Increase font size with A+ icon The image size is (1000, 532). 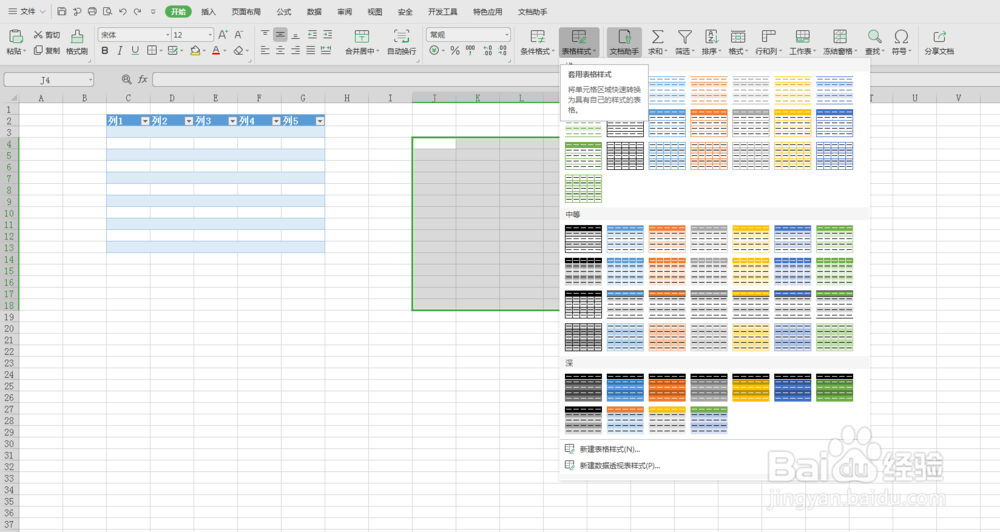click(223, 35)
